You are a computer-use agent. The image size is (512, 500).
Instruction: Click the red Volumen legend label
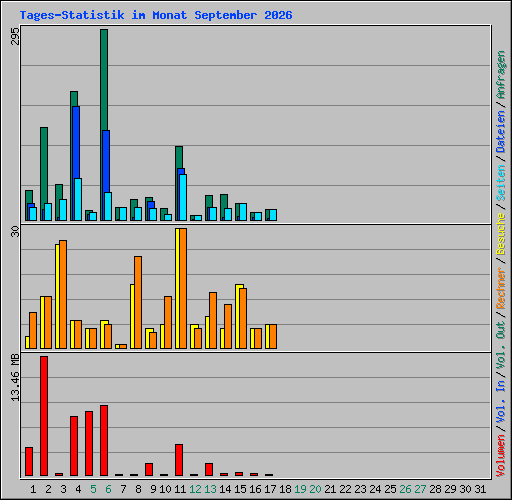coord(501,456)
